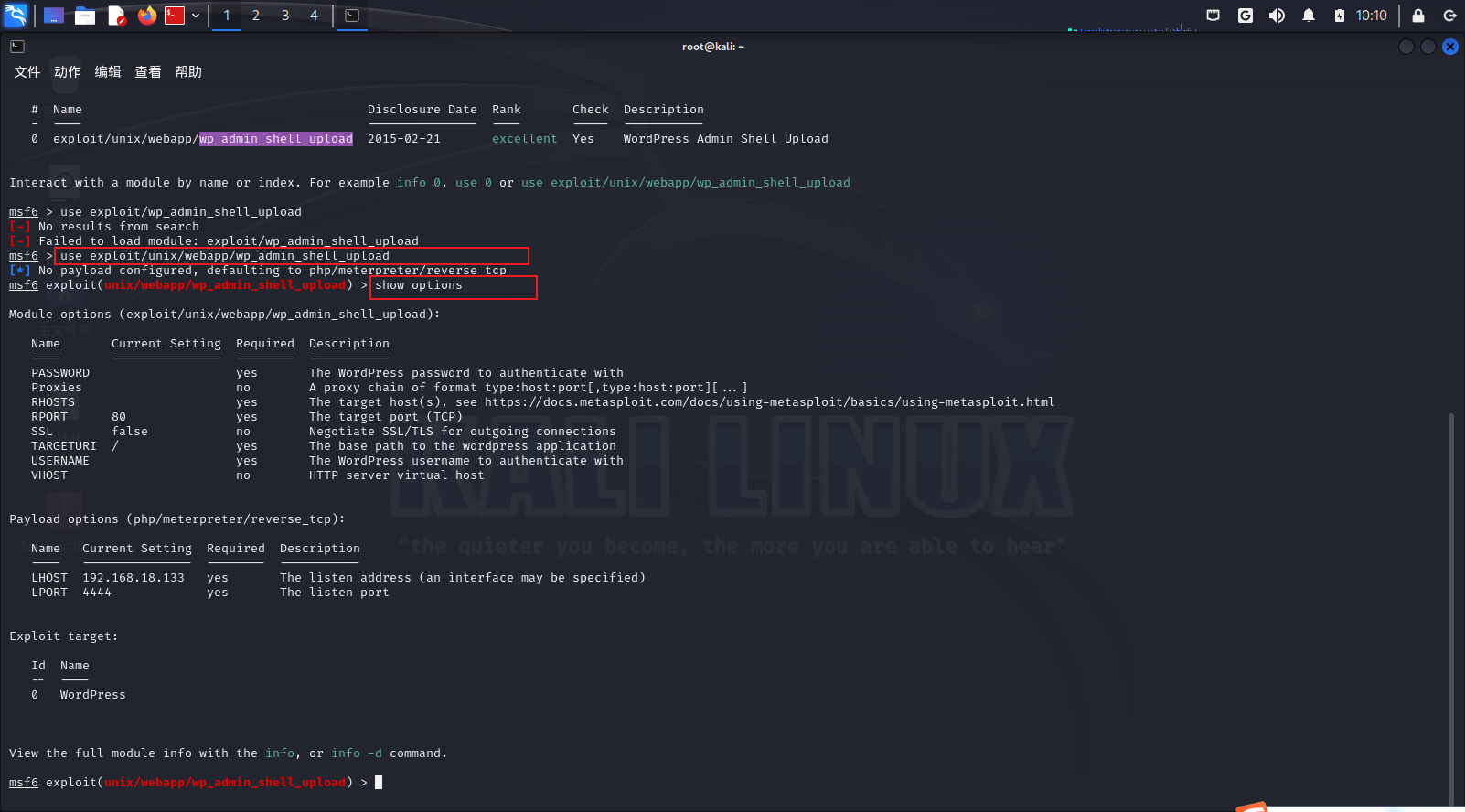Click the 'excellent' rank value
This screenshot has height=812, width=1465.
[x=525, y=139]
